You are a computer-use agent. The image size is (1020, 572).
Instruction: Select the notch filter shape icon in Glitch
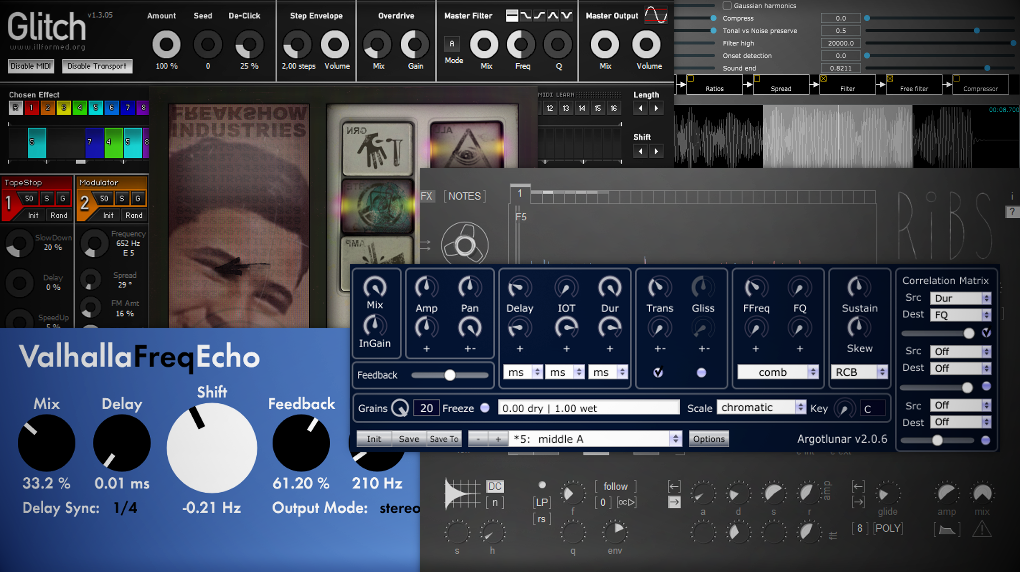pos(567,15)
